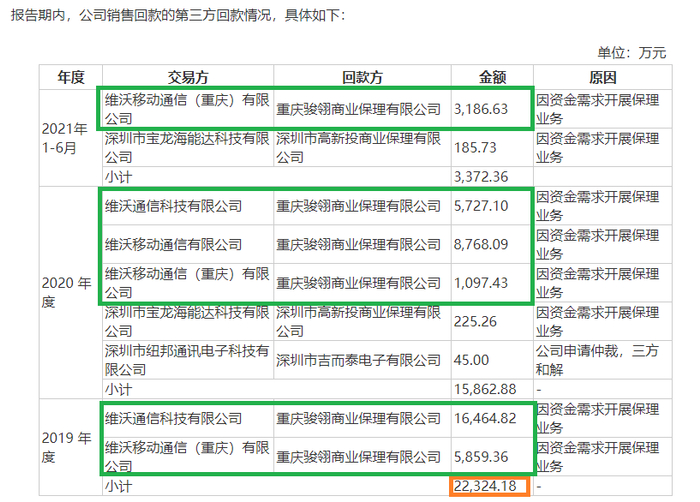Select the amount 3,186.63
700x502 pixels.
click(481, 109)
